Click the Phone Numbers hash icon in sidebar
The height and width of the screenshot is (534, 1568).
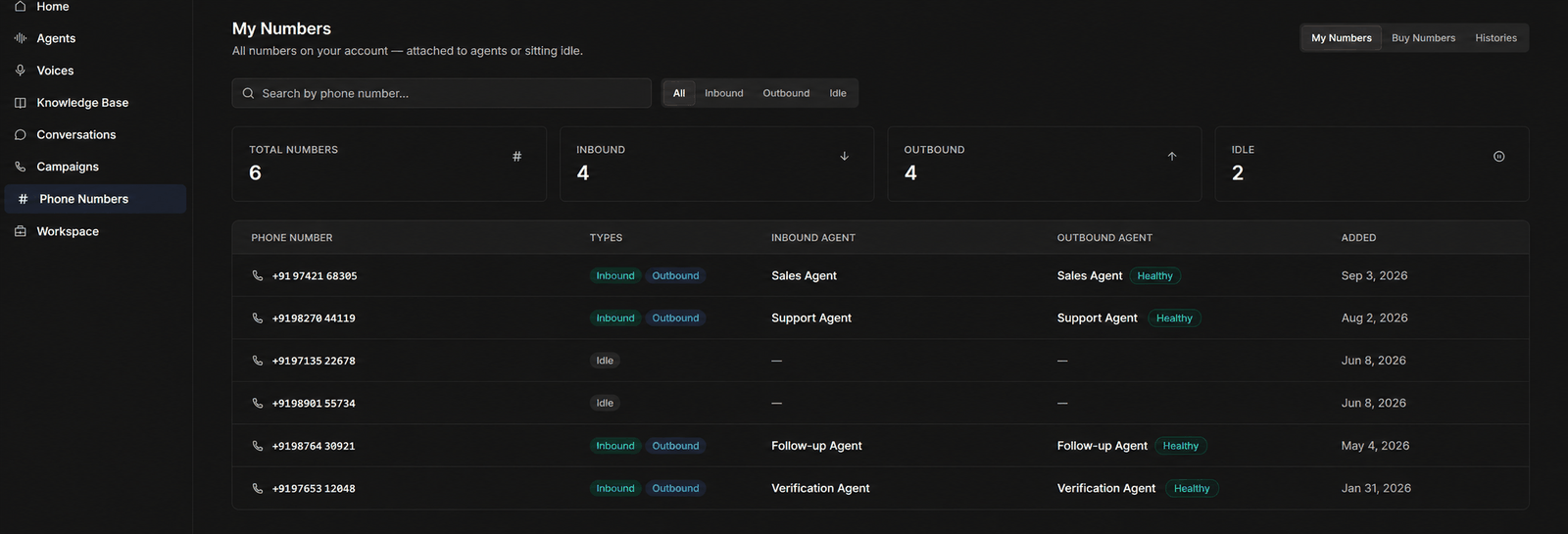[x=23, y=199]
